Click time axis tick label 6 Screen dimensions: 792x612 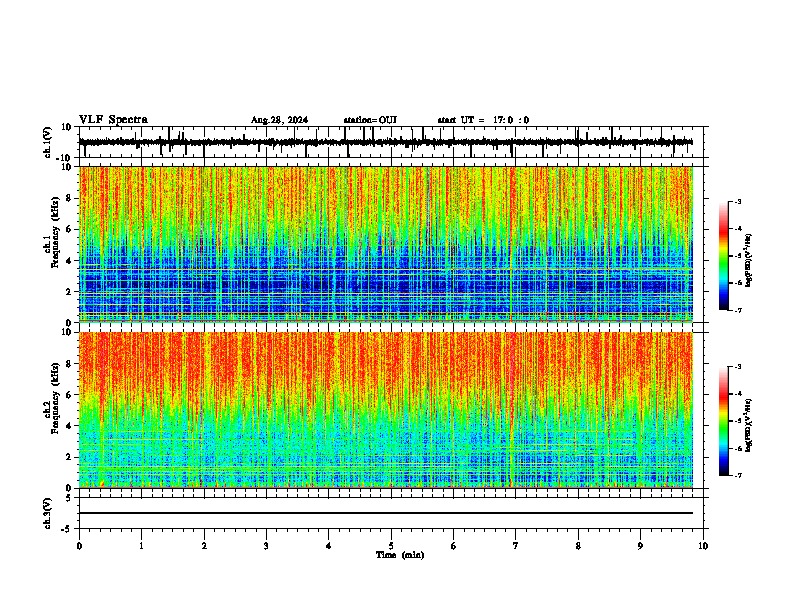[454, 546]
